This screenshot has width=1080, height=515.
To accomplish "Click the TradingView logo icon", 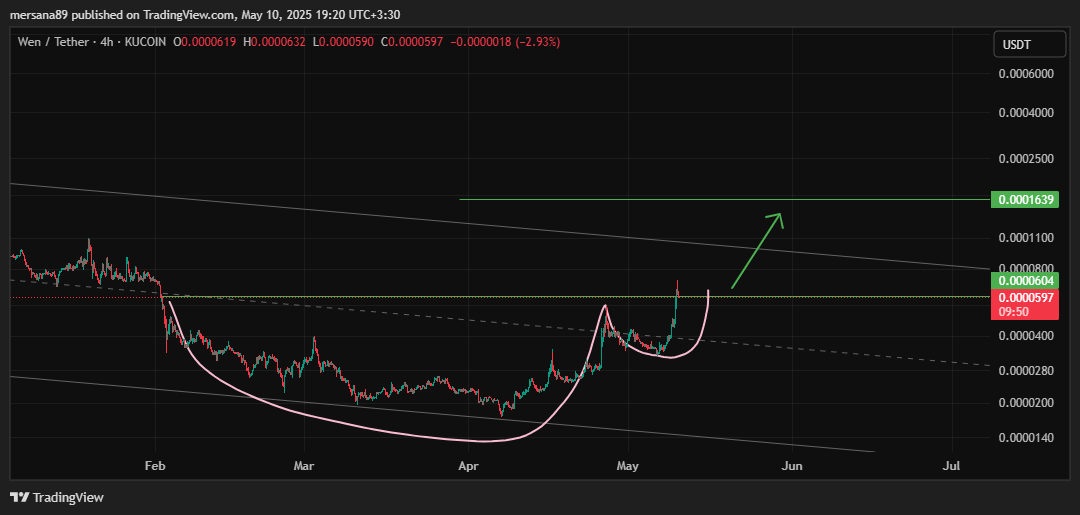I will [20, 496].
